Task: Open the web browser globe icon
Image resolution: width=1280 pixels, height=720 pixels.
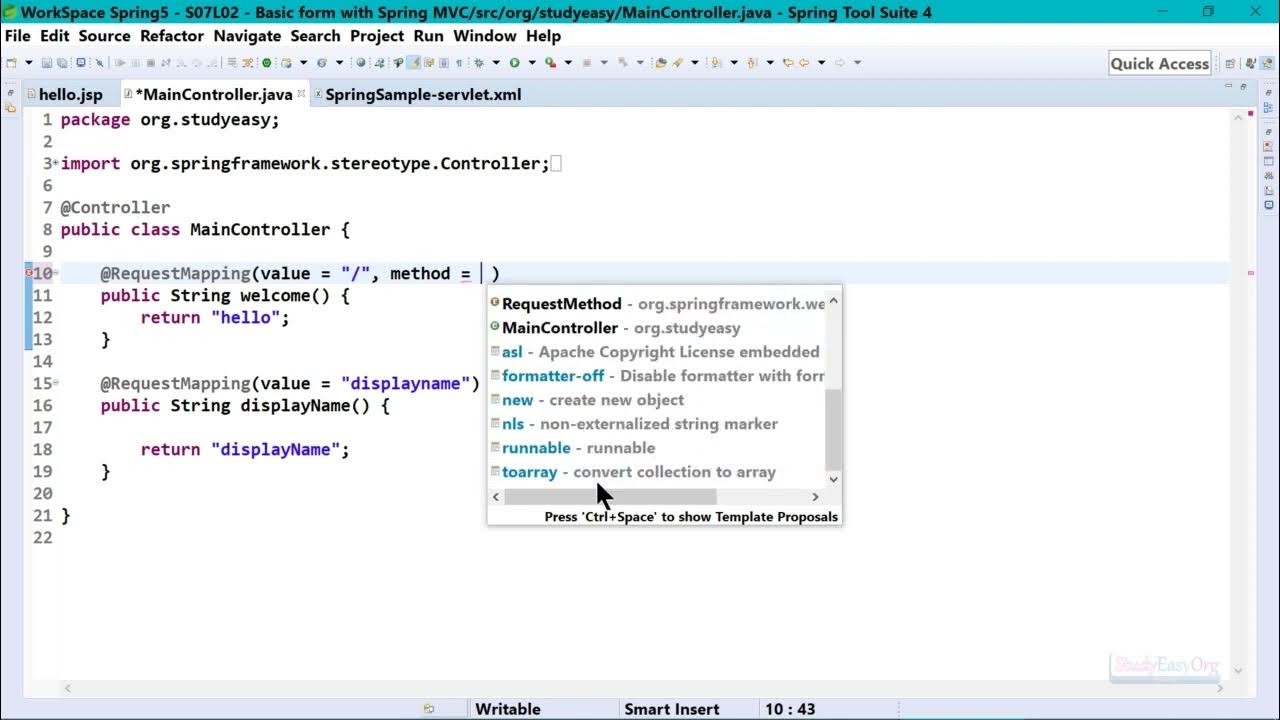Action: click(361, 63)
